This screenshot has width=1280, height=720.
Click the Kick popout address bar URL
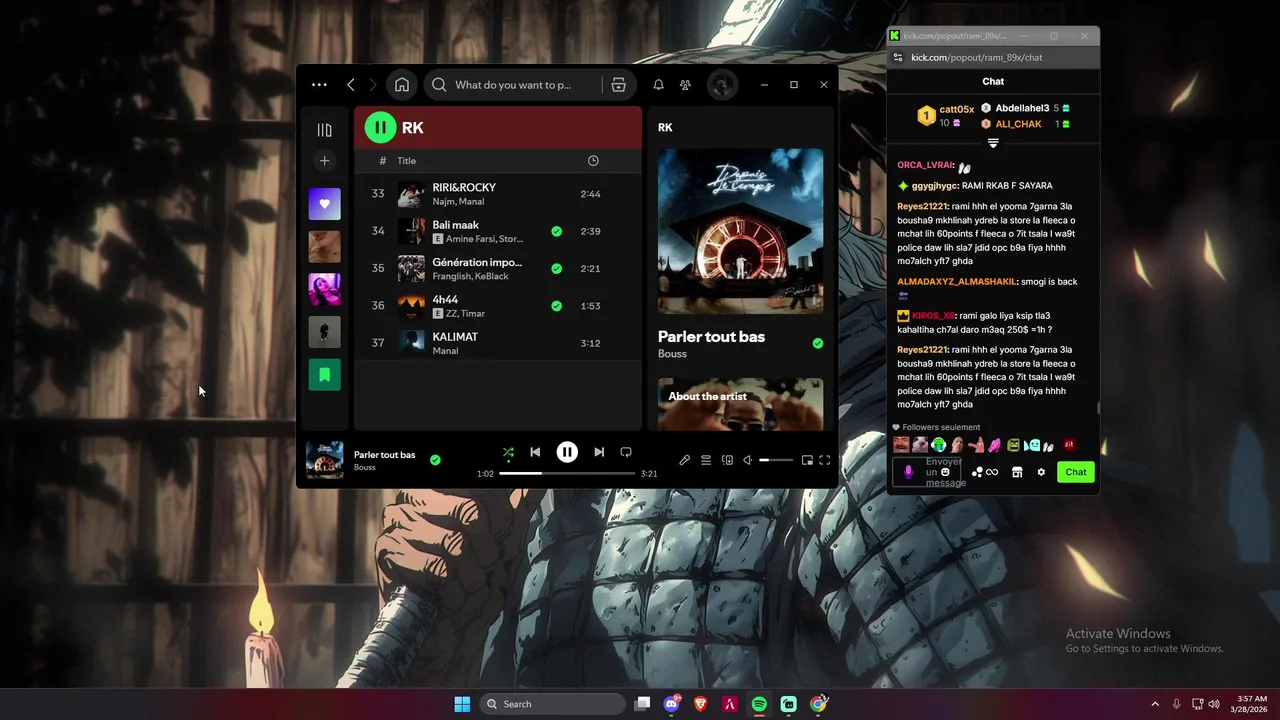click(x=977, y=58)
